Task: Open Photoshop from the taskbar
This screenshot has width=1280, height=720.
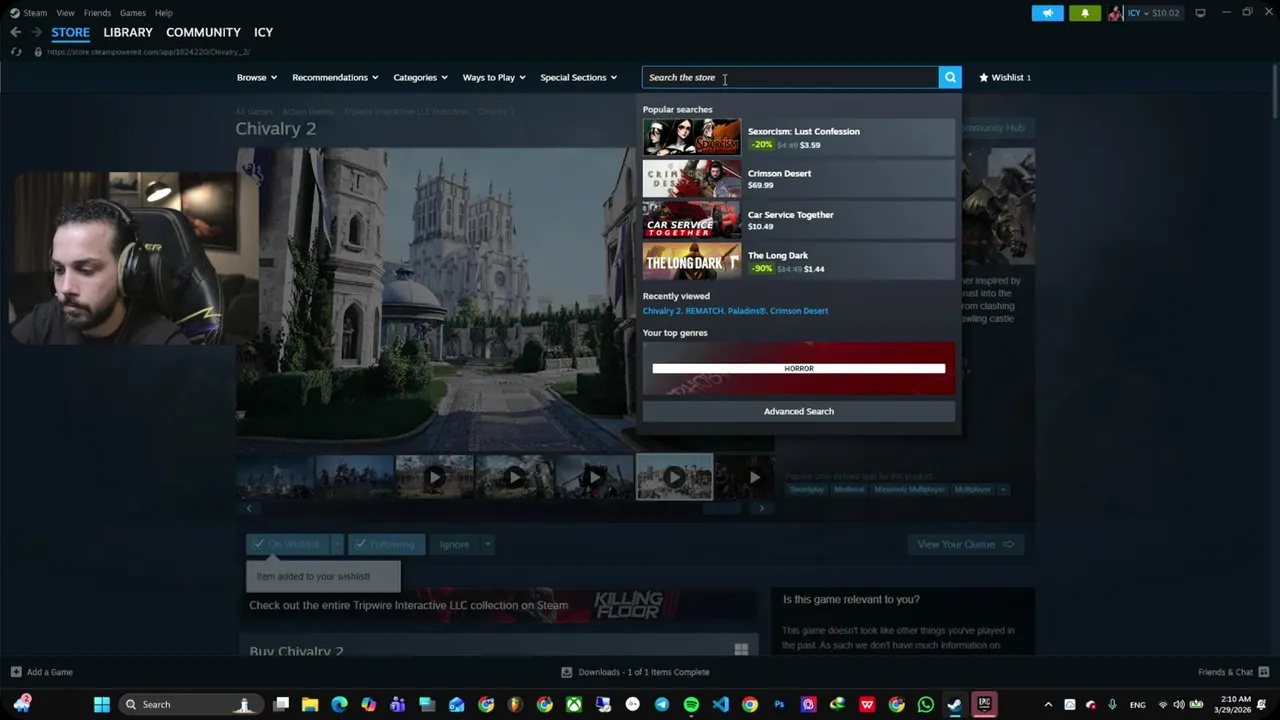Action: click(779, 705)
